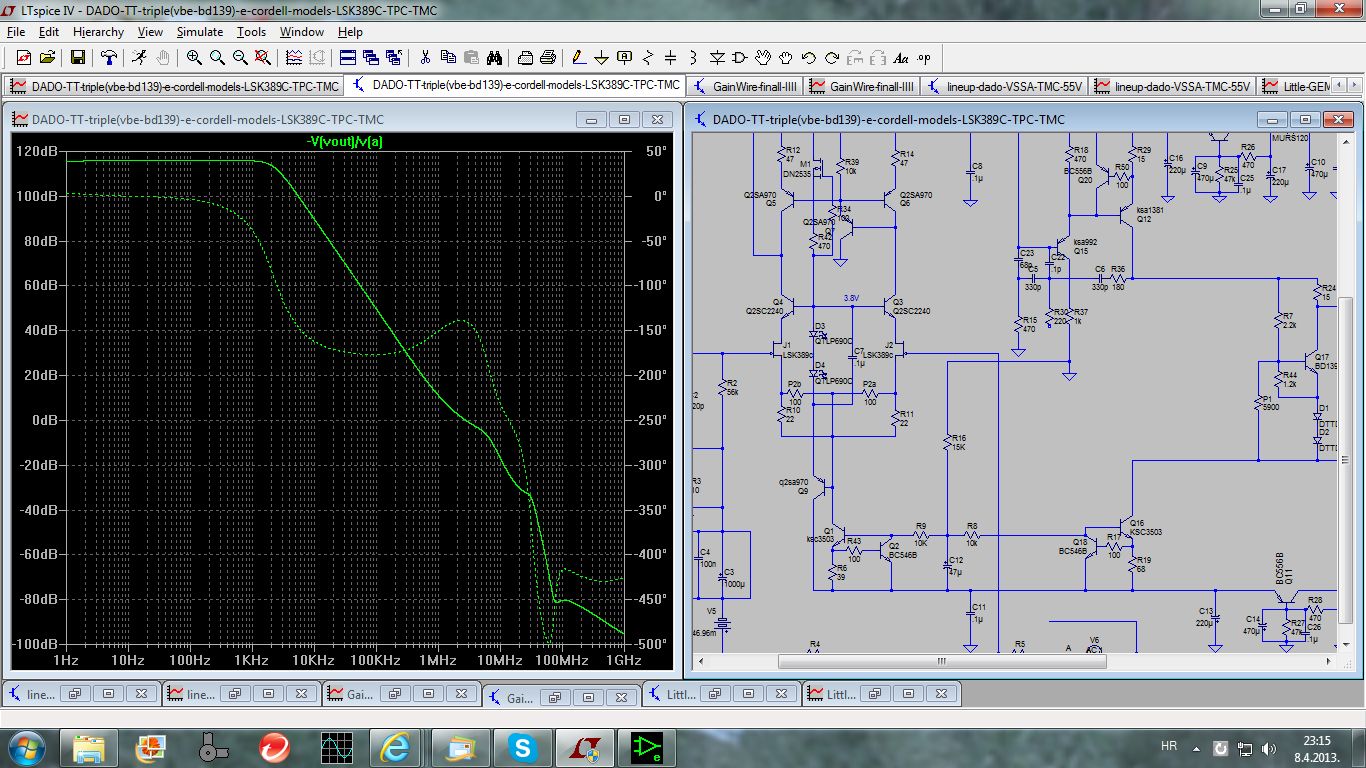Click the Print toolbar icon
The width and height of the screenshot is (1366, 768).
pos(548,58)
